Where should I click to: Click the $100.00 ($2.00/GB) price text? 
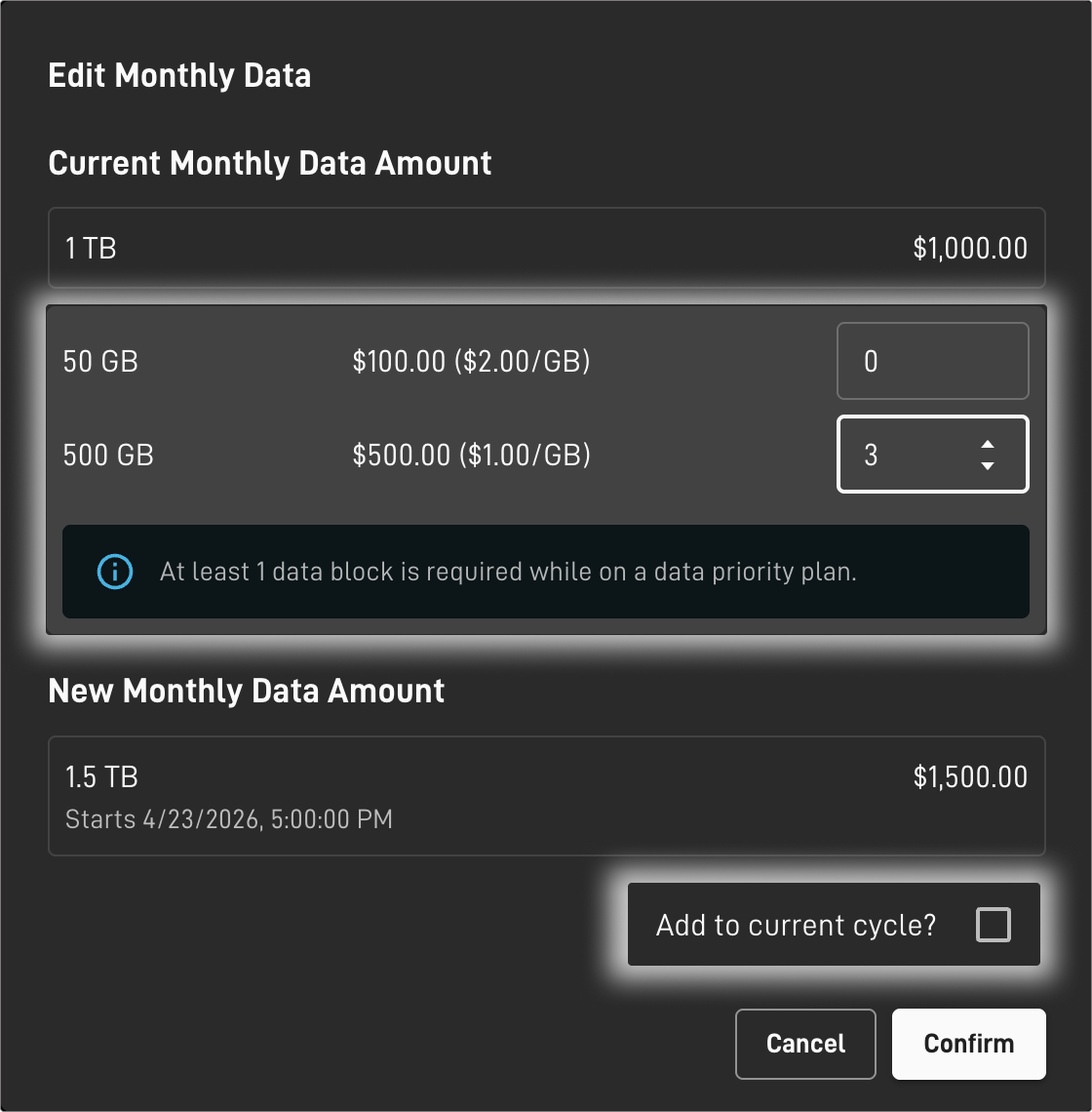click(x=471, y=362)
